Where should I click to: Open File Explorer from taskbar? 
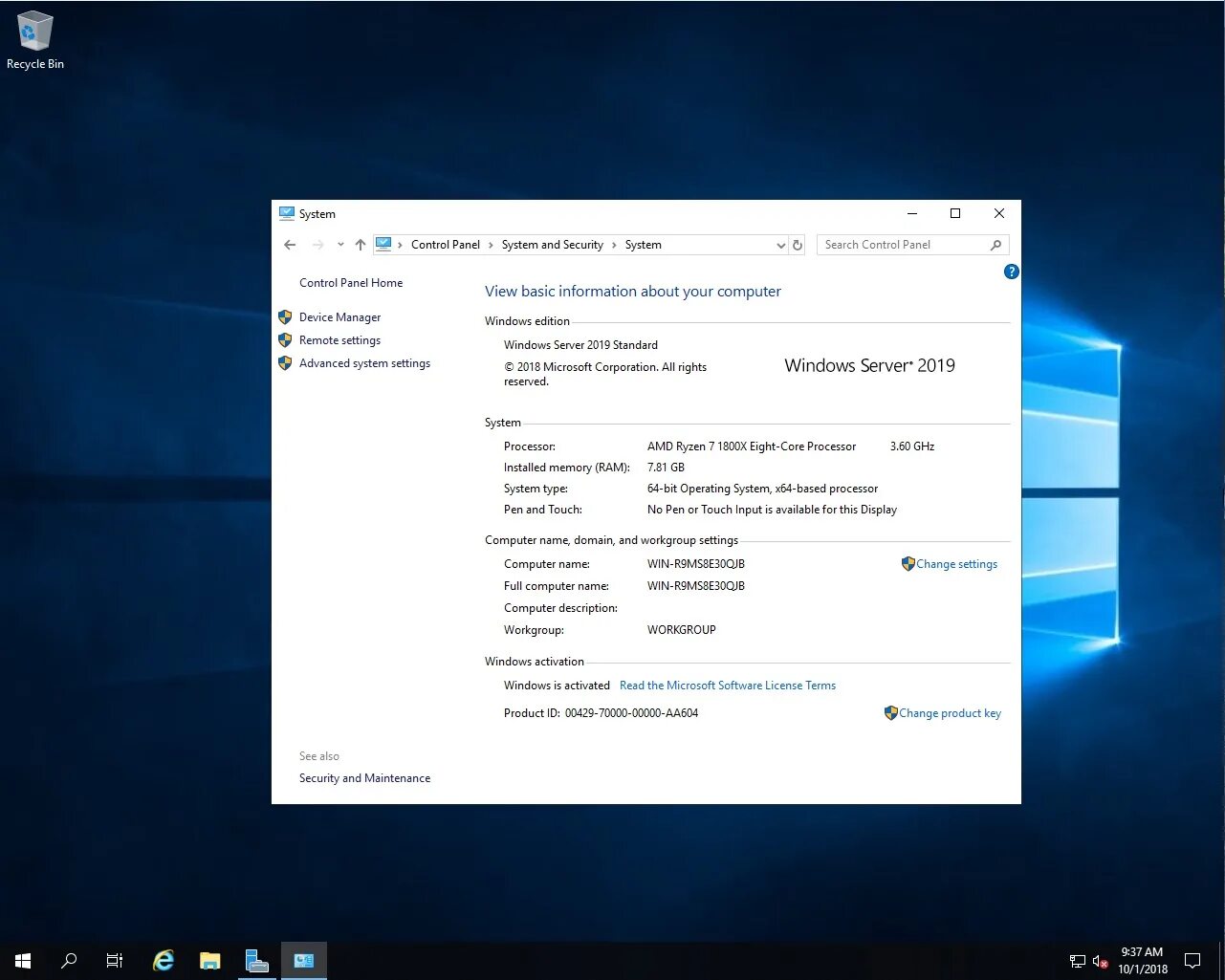tap(209, 961)
